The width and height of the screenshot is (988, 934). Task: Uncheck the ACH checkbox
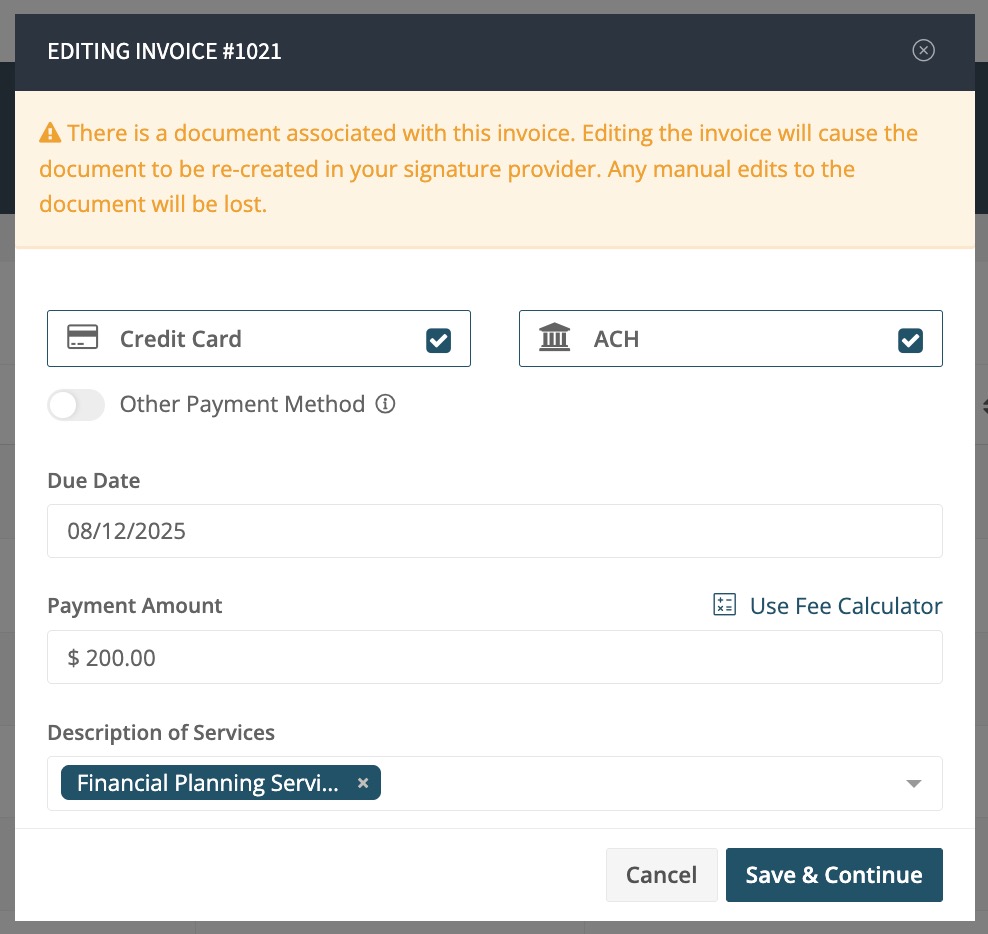click(x=910, y=340)
